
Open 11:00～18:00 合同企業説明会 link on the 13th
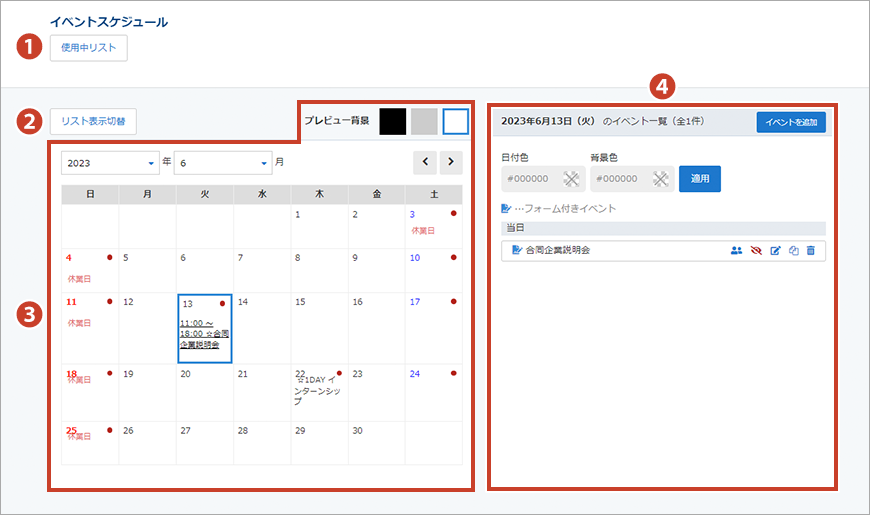pos(205,334)
